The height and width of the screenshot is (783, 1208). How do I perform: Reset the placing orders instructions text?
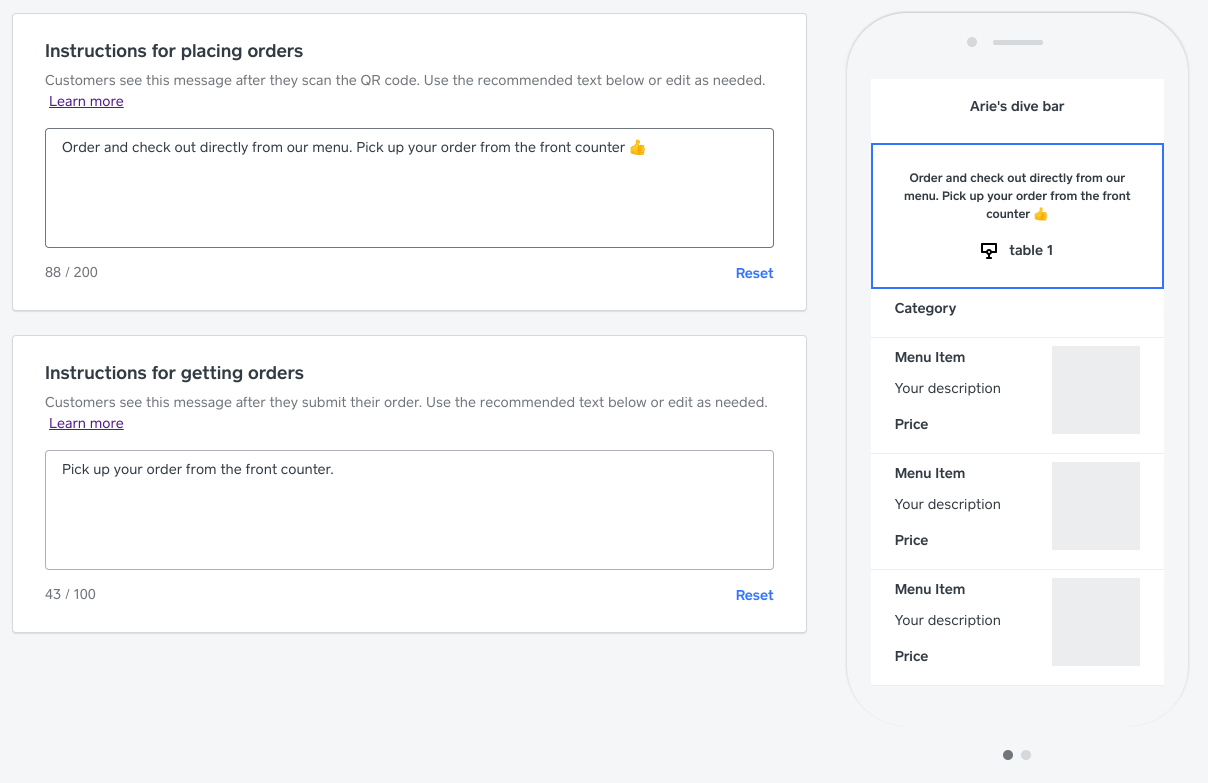(x=754, y=273)
